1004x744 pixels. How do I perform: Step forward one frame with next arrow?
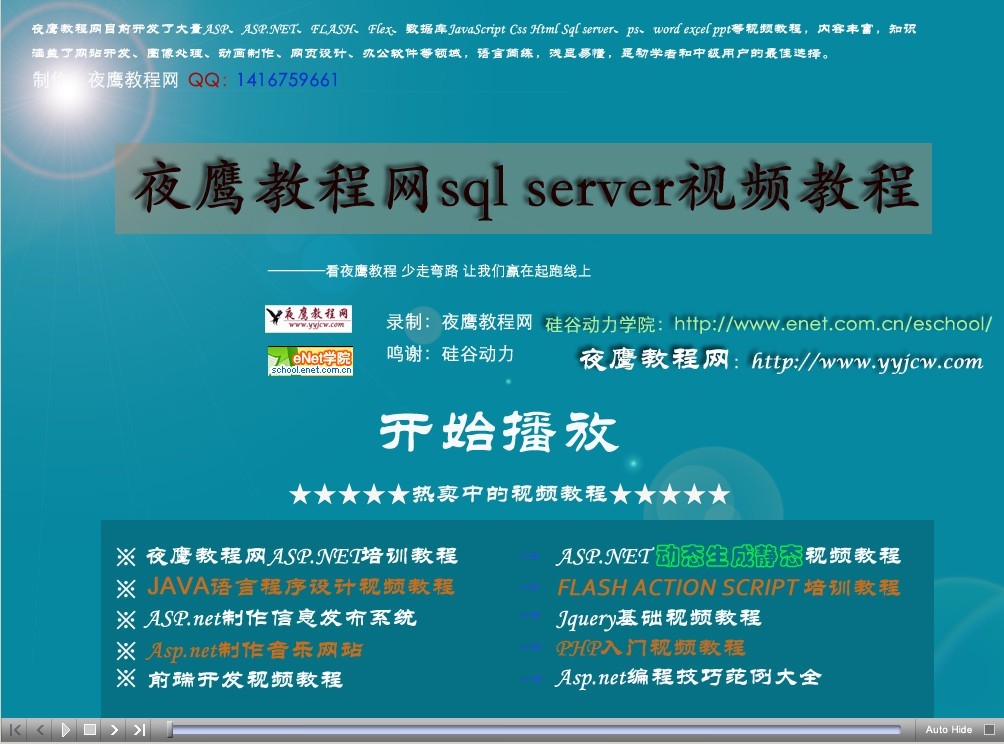click(x=114, y=729)
